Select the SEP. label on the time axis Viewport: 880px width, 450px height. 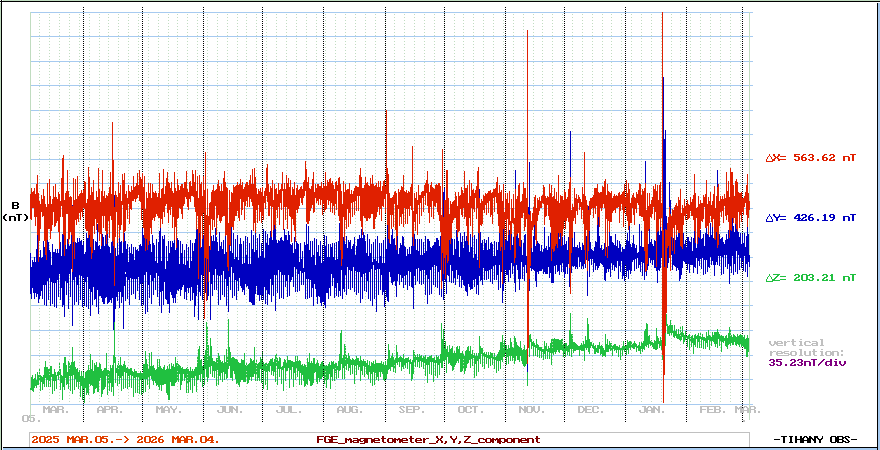[x=411, y=410]
